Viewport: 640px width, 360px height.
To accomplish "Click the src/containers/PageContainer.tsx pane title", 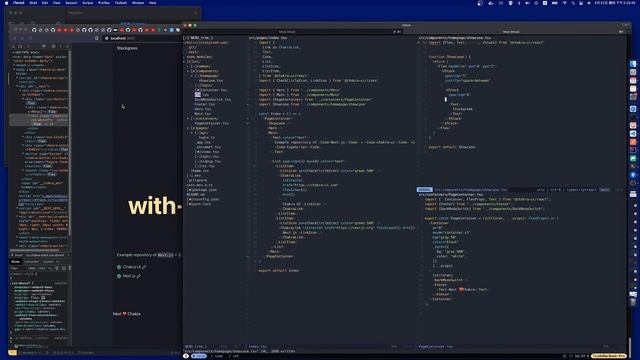I will tap(451, 195).
